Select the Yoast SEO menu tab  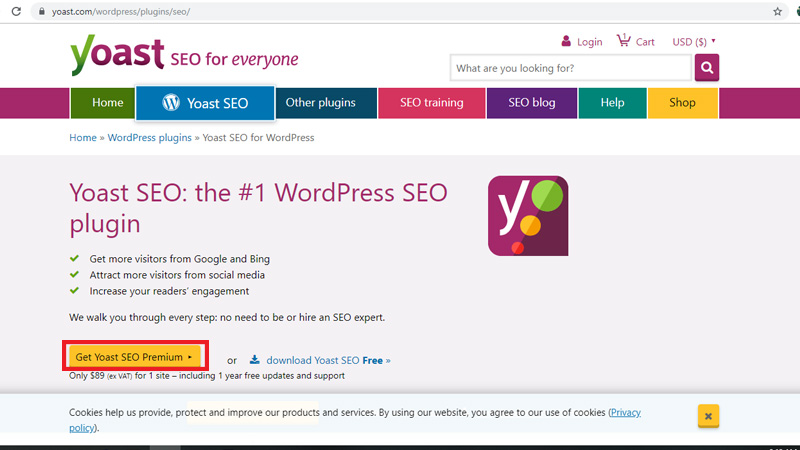click(205, 103)
